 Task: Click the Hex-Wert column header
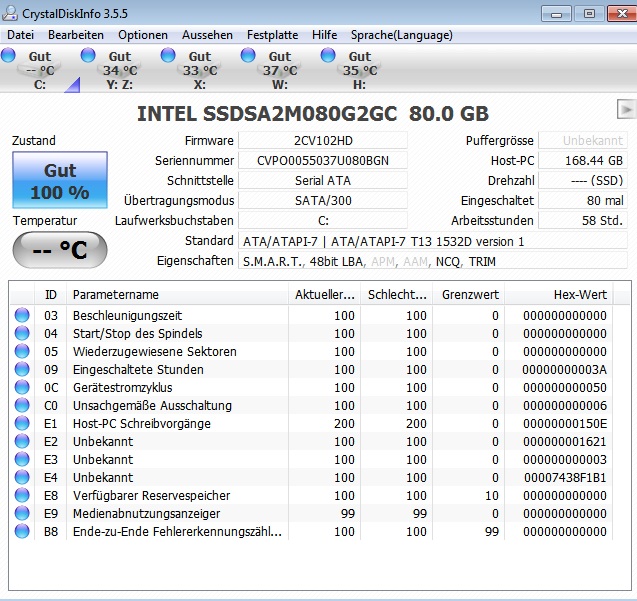click(559, 294)
